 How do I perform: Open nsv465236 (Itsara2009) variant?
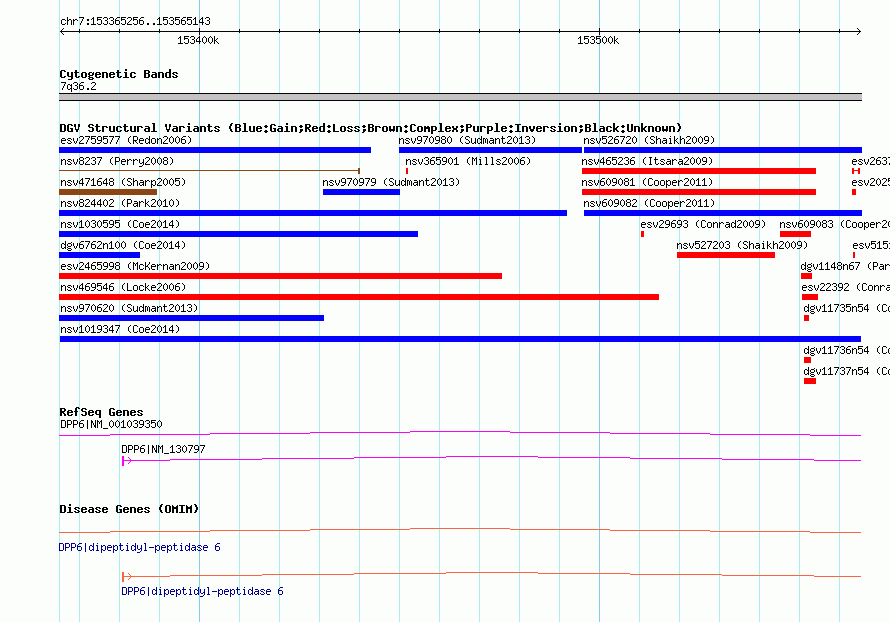[647, 161]
